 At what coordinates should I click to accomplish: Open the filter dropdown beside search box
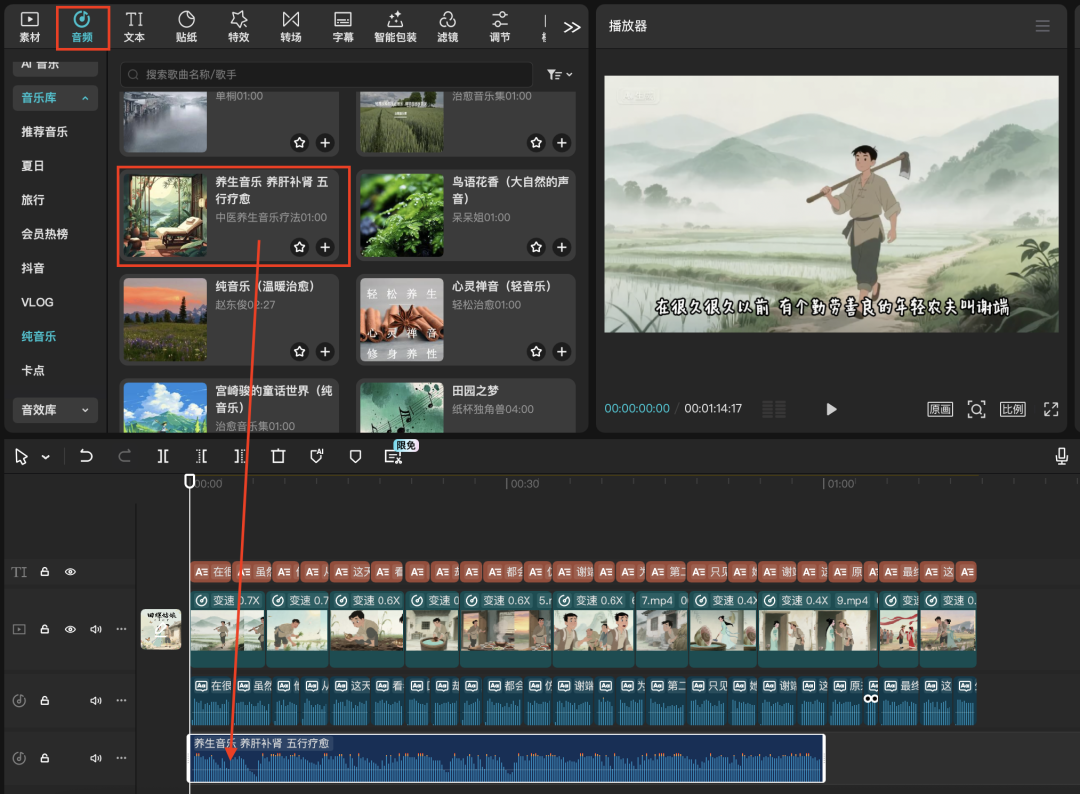point(559,75)
